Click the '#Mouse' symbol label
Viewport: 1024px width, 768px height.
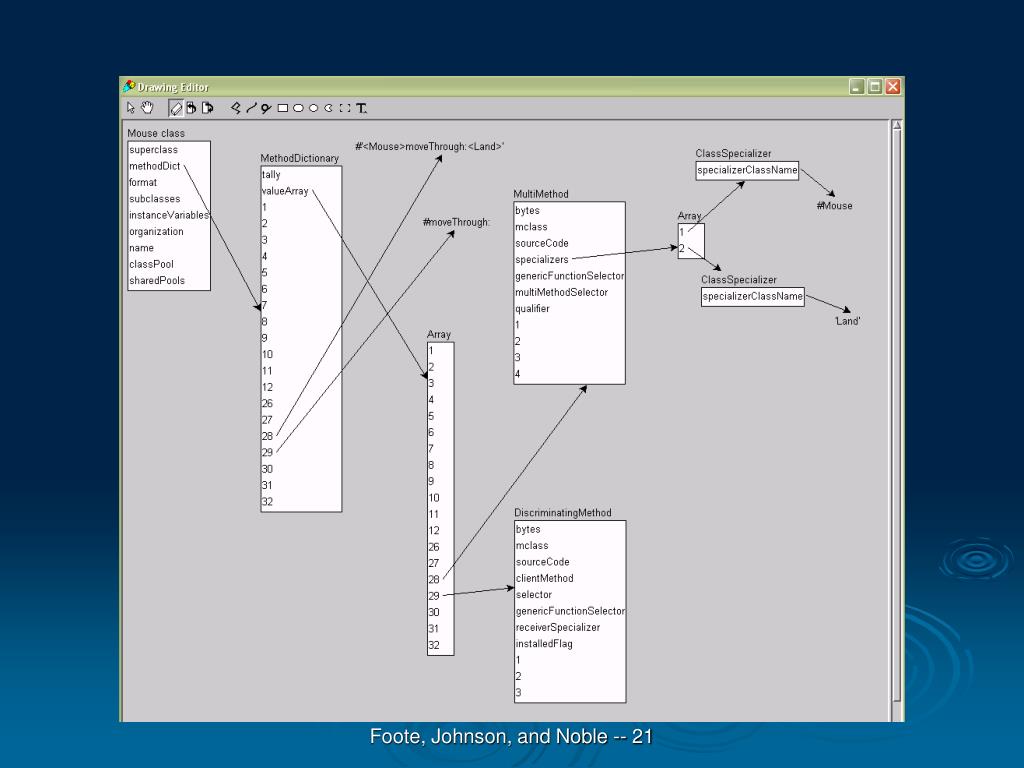[x=835, y=206]
